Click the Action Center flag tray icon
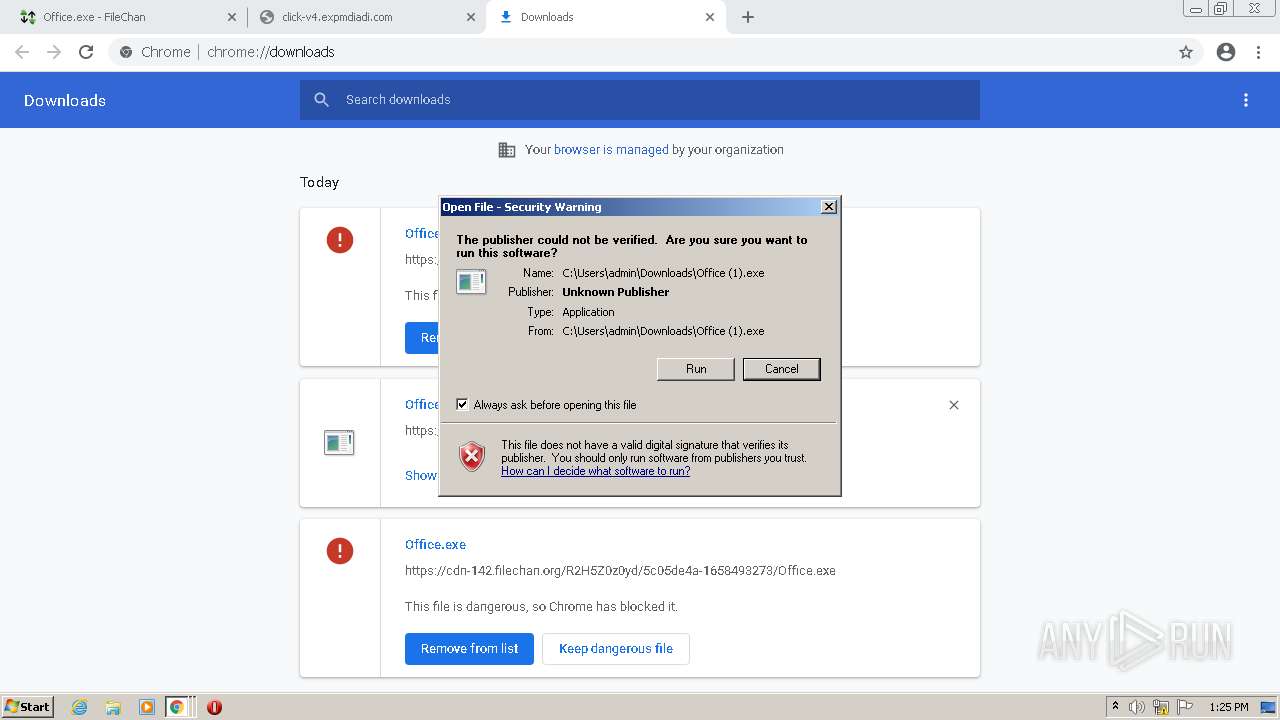 [x=1185, y=707]
